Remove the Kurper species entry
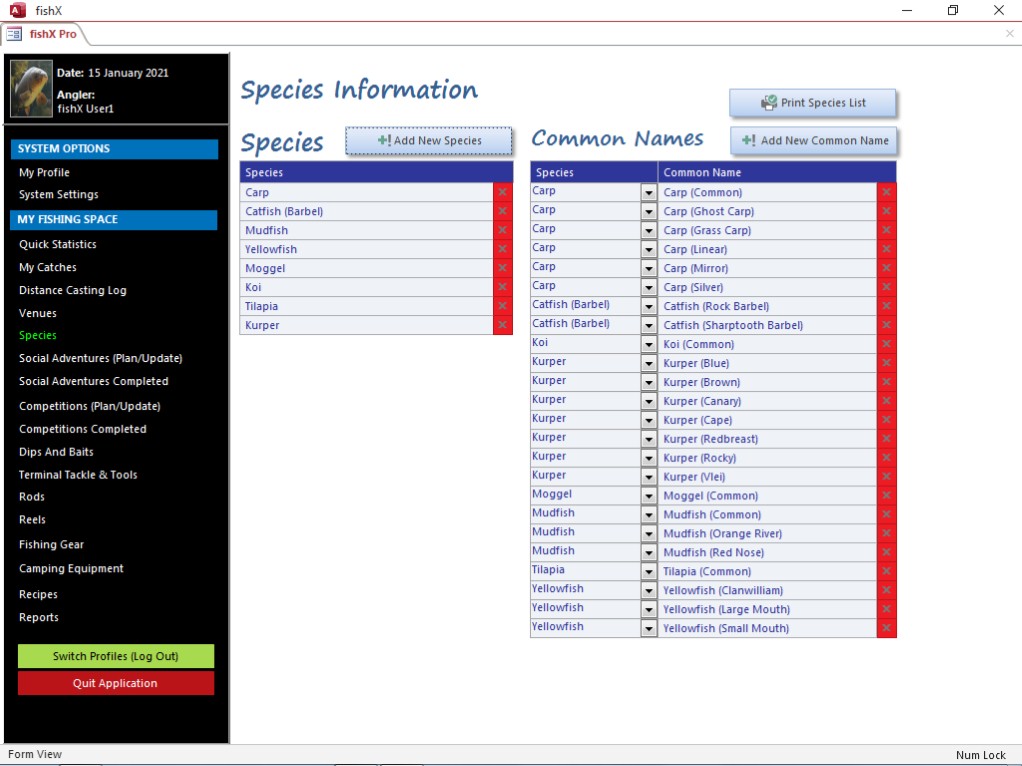Image resolution: width=1022 pixels, height=766 pixels. coord(502,325)
